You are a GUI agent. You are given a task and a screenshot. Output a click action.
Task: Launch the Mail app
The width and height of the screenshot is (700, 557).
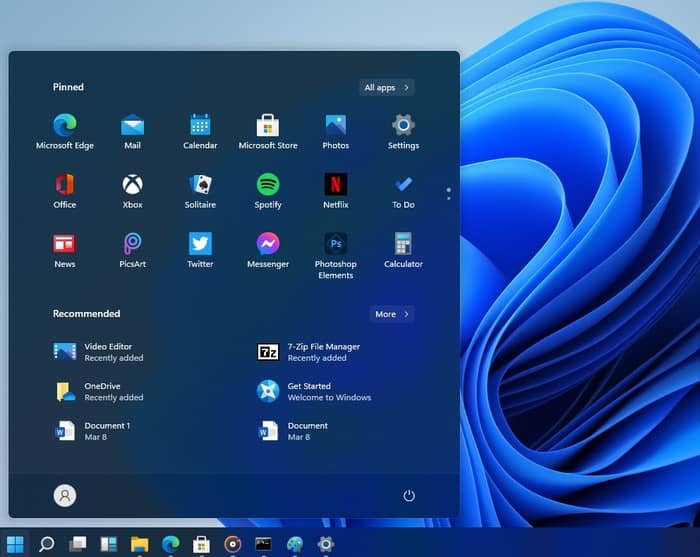coord(132,126)
